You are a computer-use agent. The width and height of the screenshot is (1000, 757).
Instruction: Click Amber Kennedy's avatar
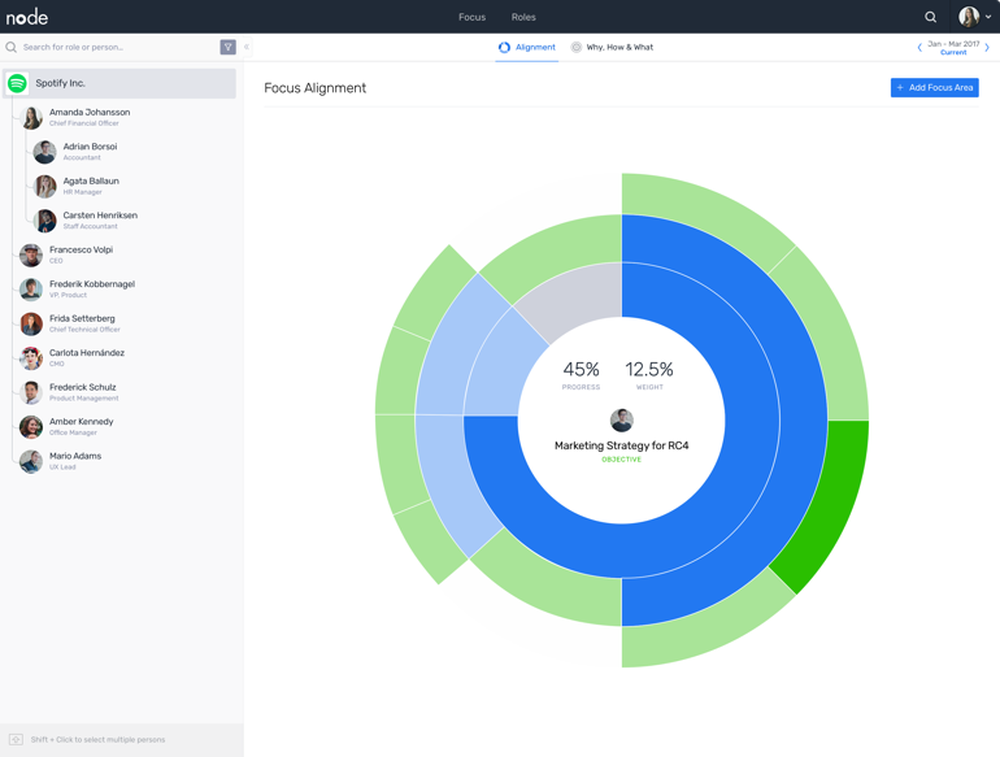coord(31,427)
